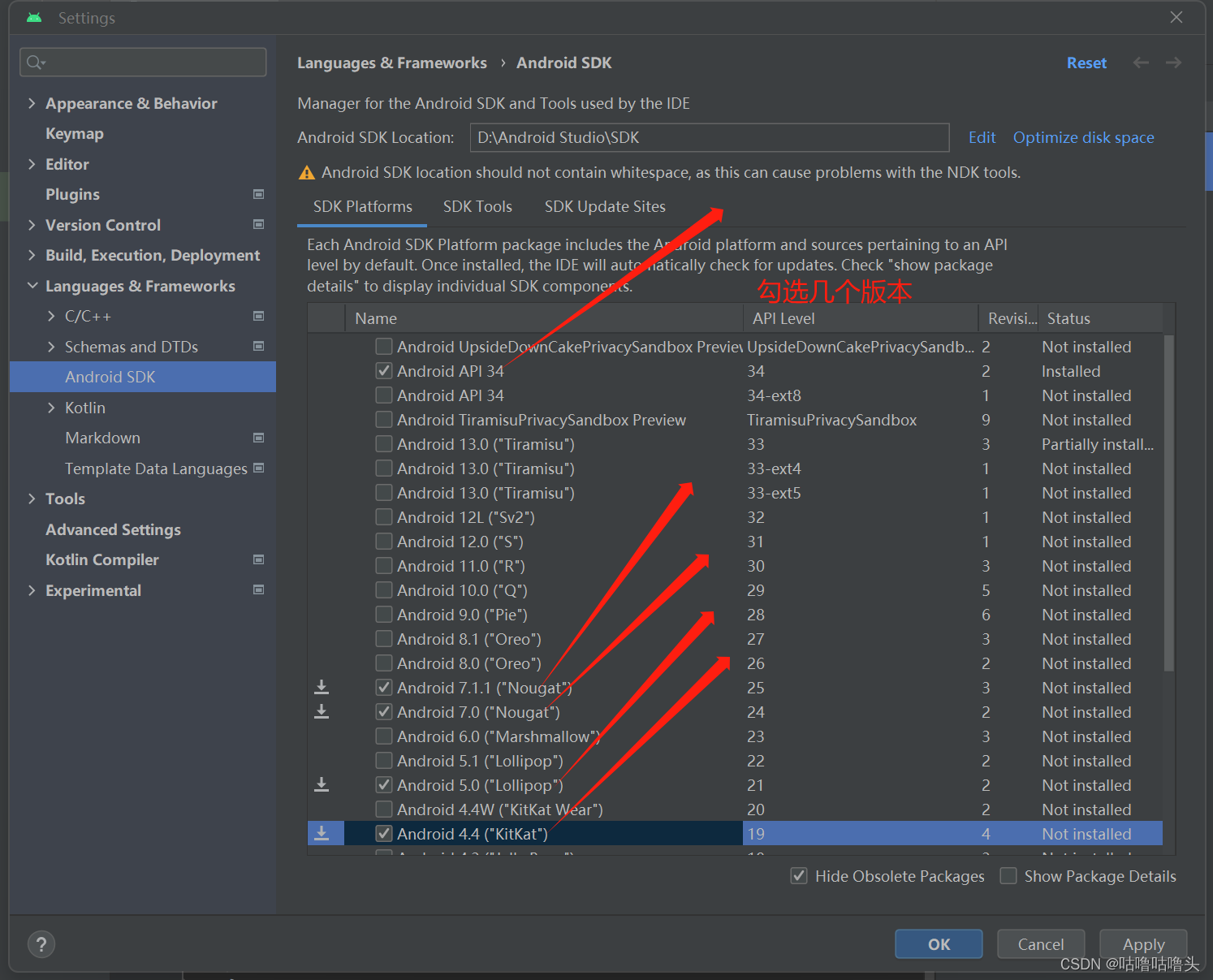Expand Schemas and DTDs node
Image resolution: width=1213 pixels, height=980 pixels.
coord(51,347)
